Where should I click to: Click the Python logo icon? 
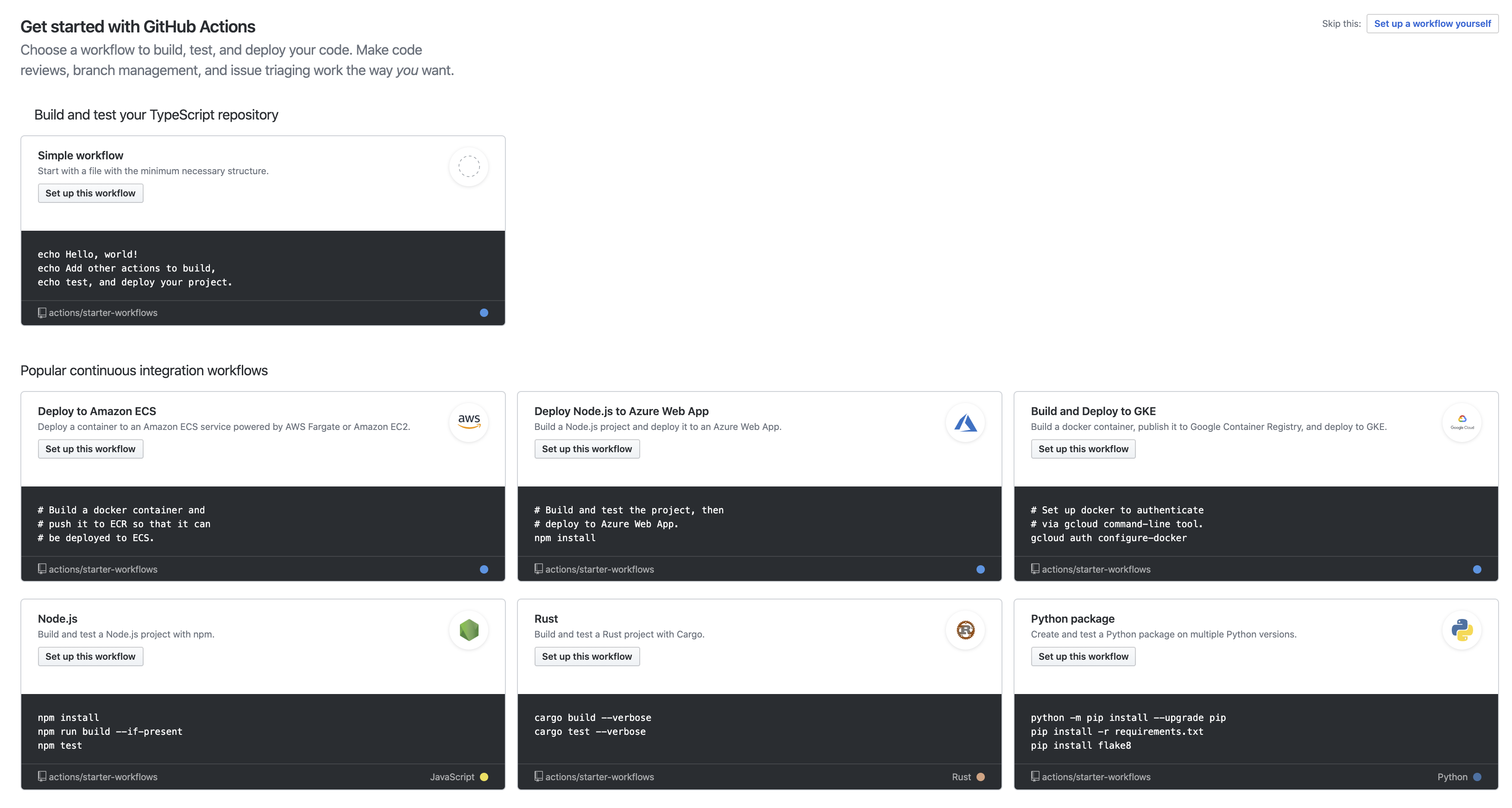1462,630
